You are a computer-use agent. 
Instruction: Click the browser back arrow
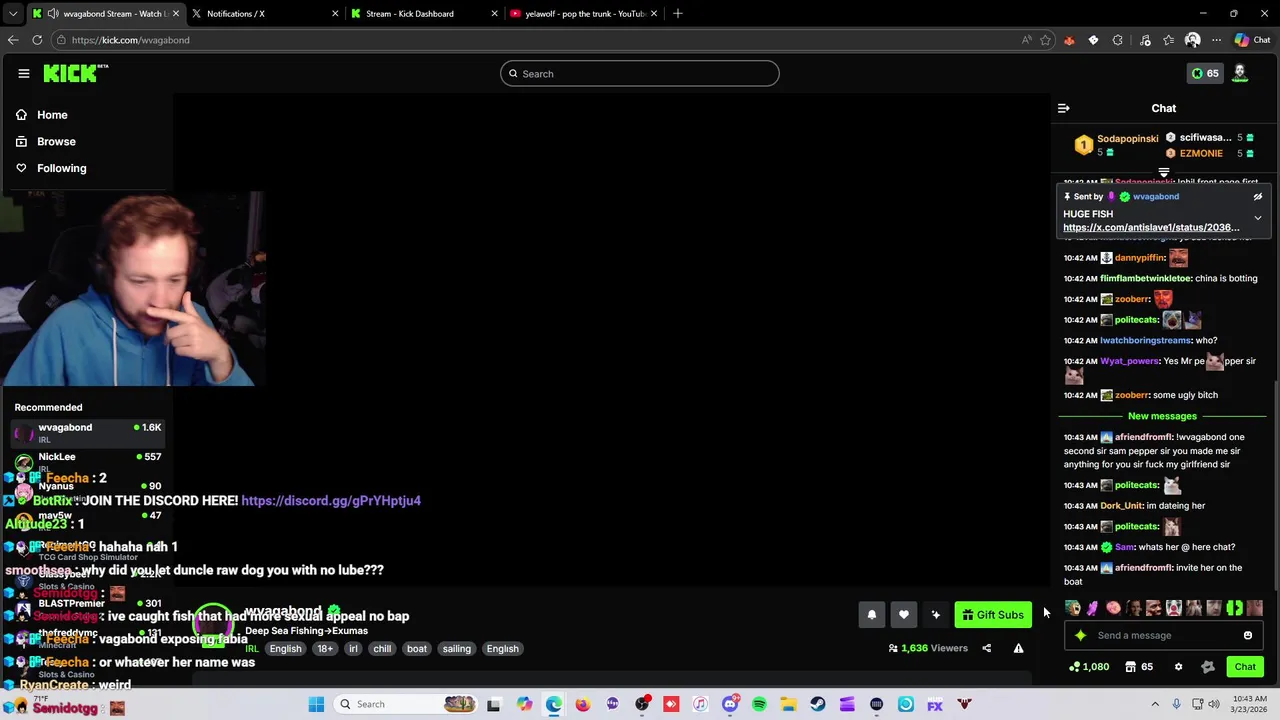(13, 40)
